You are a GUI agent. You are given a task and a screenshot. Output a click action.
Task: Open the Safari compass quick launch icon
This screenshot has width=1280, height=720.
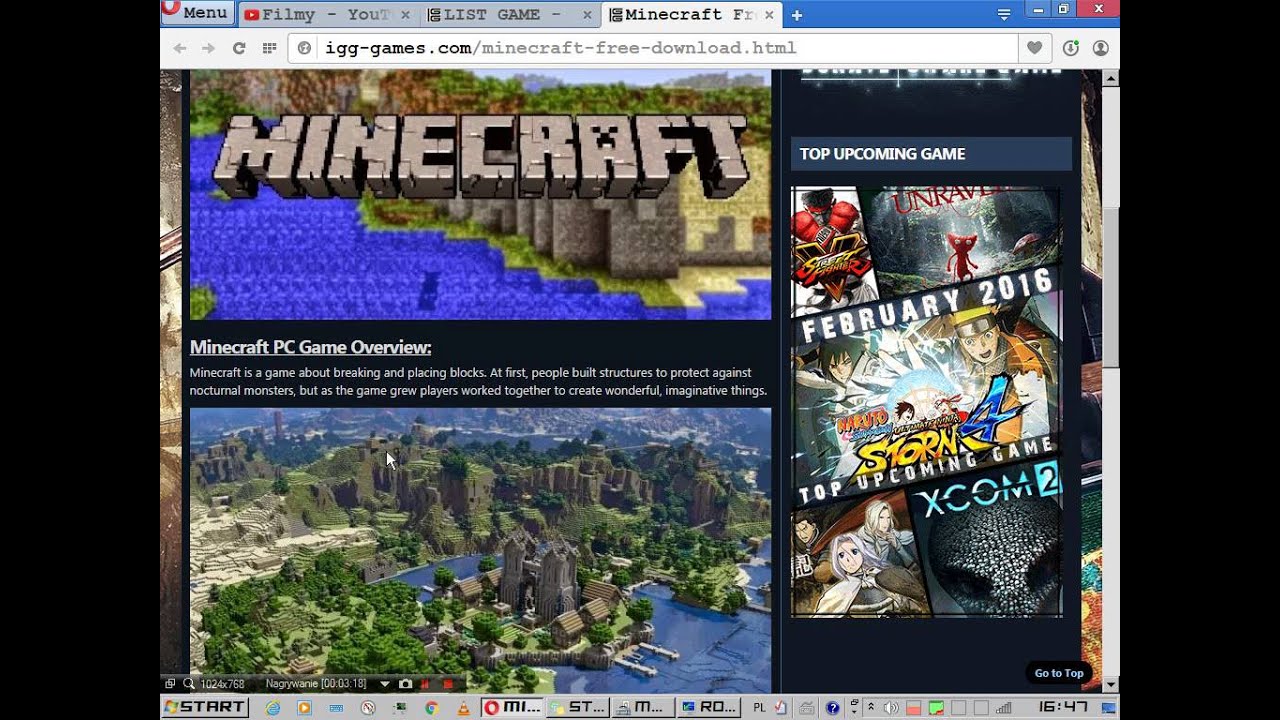(x=368, y=708)
